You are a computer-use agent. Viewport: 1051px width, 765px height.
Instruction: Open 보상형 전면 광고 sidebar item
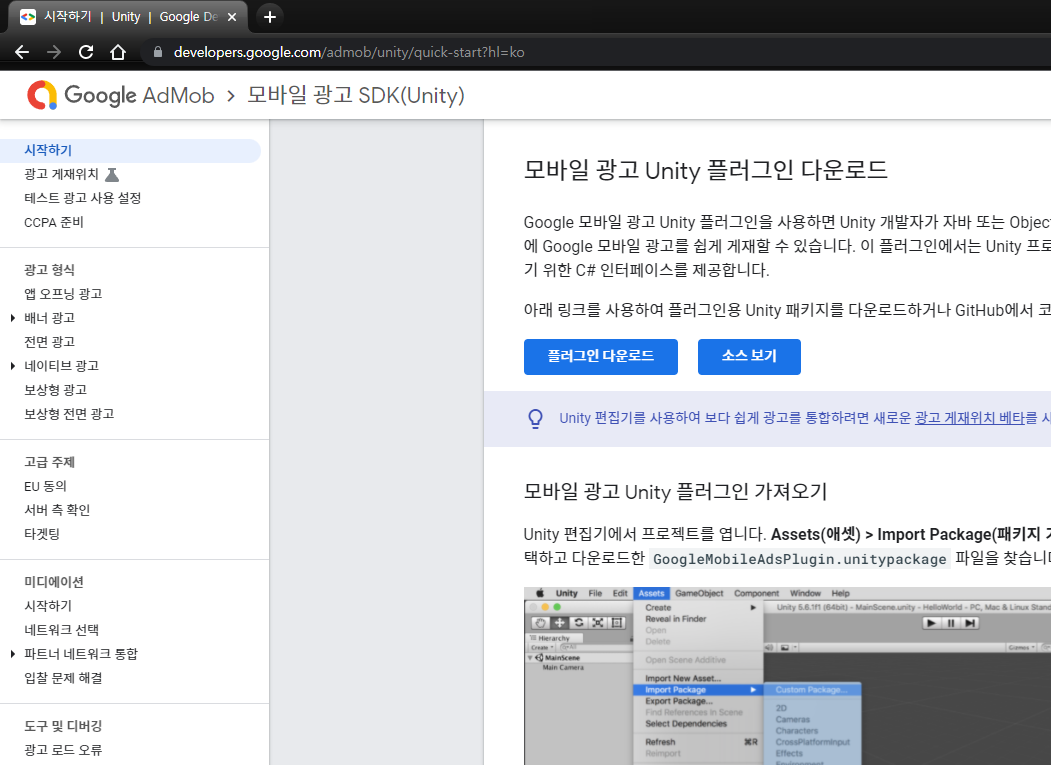[x=69, y=414]
